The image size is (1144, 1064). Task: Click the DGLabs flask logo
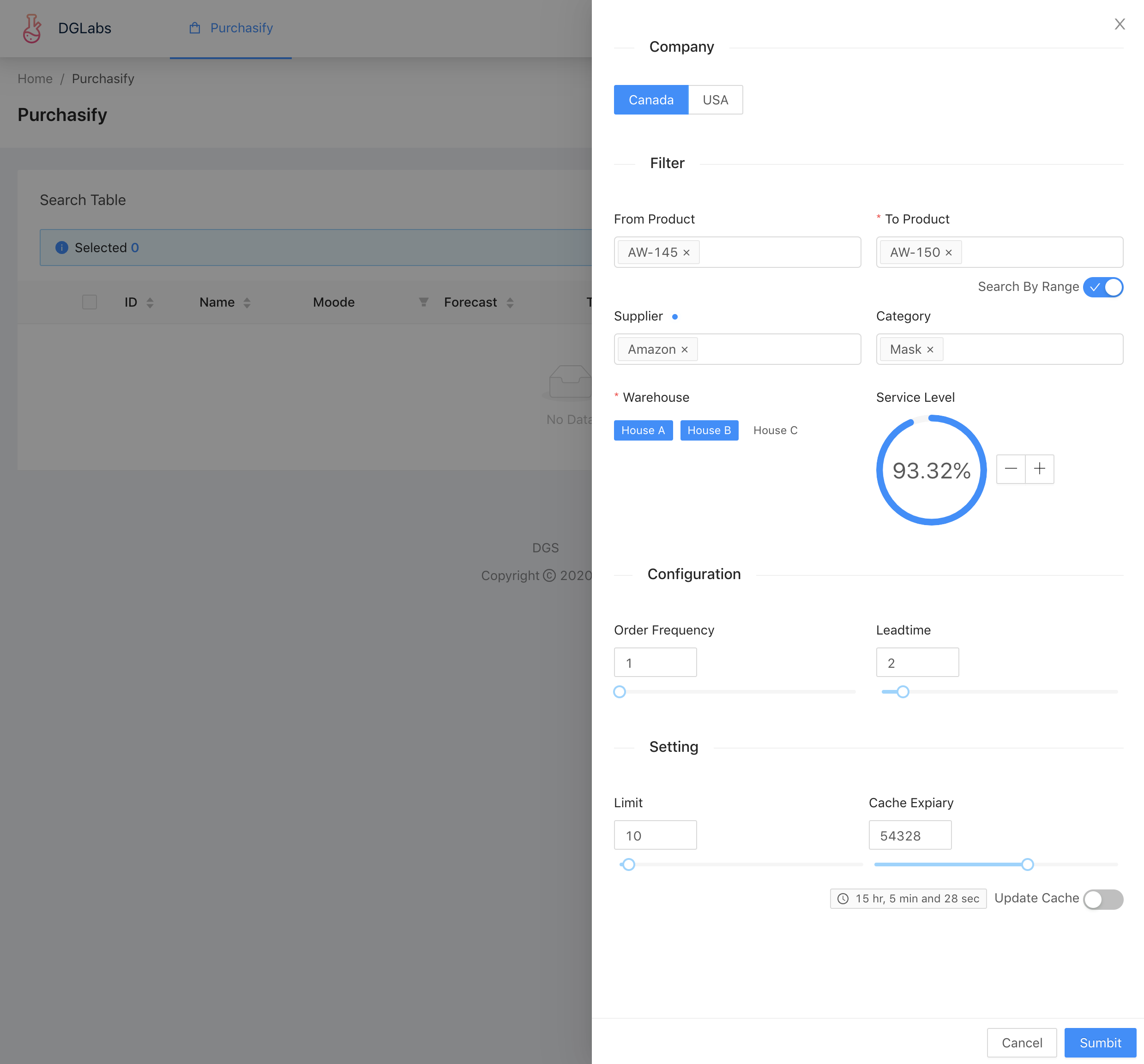[32, 28]
